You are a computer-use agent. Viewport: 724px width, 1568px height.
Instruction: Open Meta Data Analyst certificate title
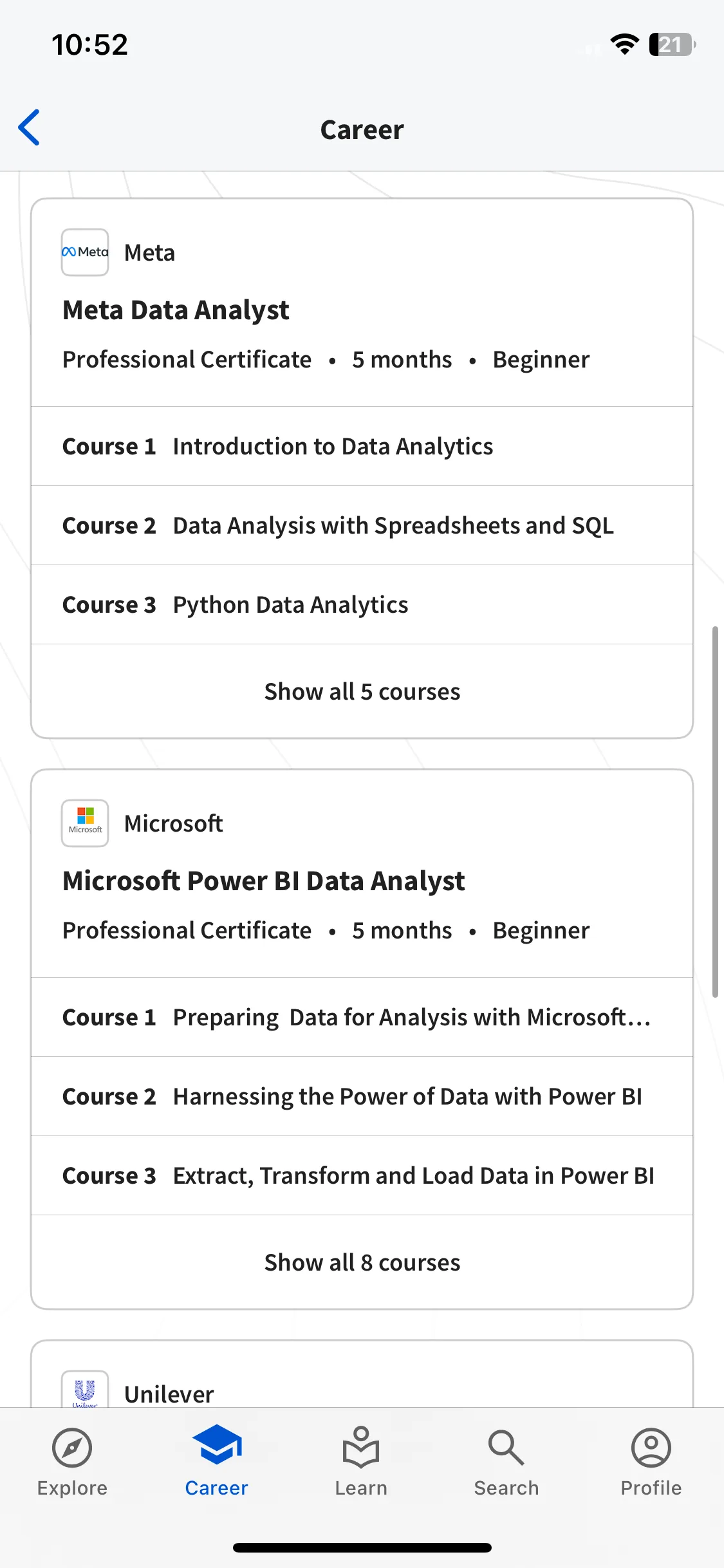[176, 310]
